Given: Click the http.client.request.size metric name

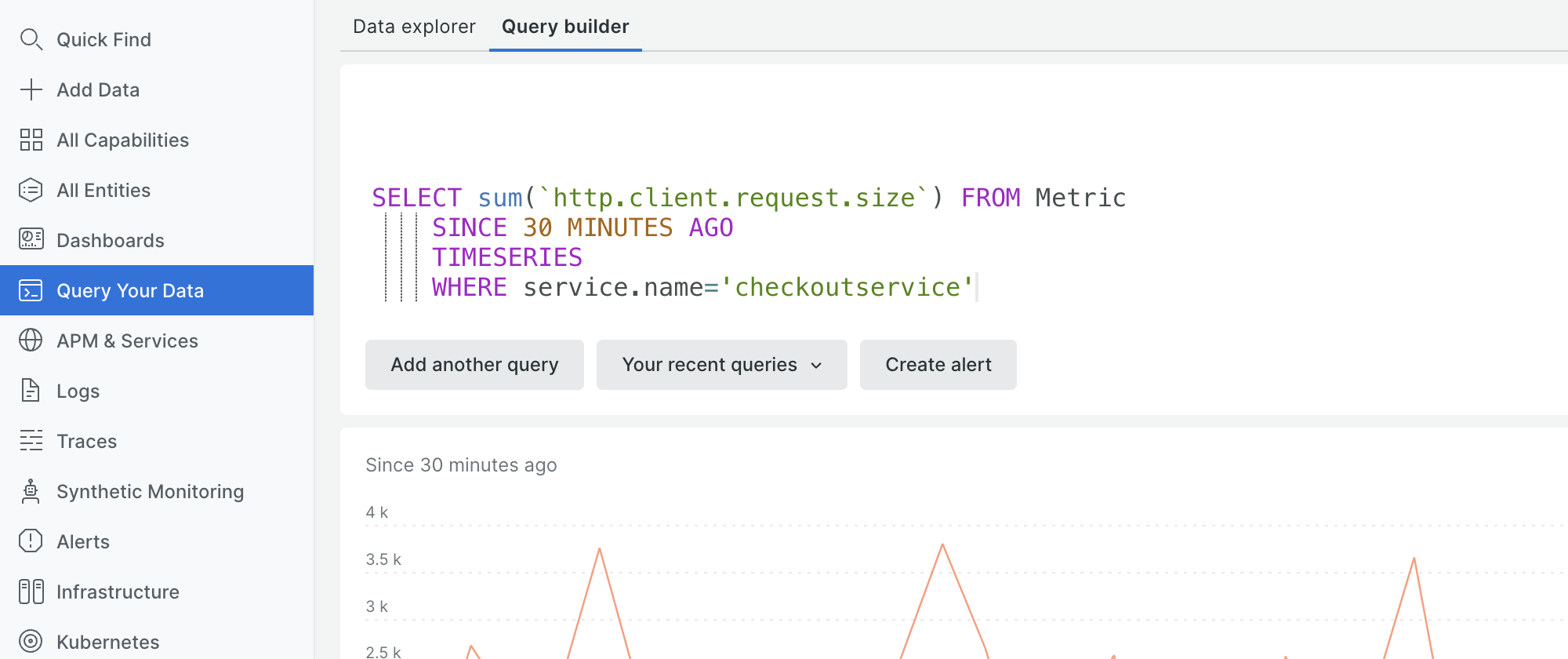Looking at the screenshot, I should (x=735, y=198).
